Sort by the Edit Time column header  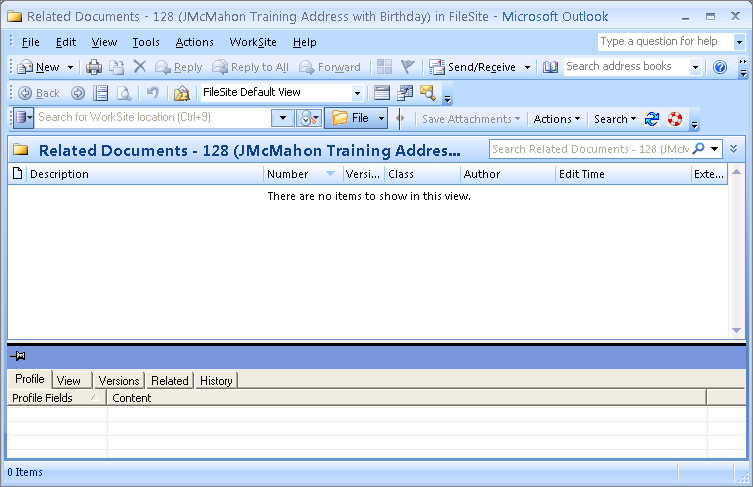point(623,174)
